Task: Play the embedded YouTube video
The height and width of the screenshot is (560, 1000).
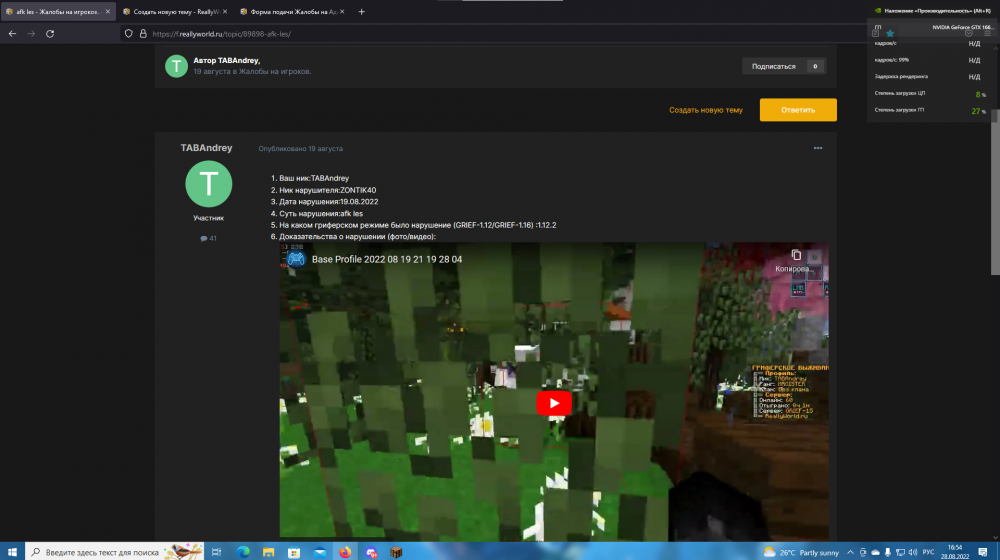Action: tap(554, 403)
